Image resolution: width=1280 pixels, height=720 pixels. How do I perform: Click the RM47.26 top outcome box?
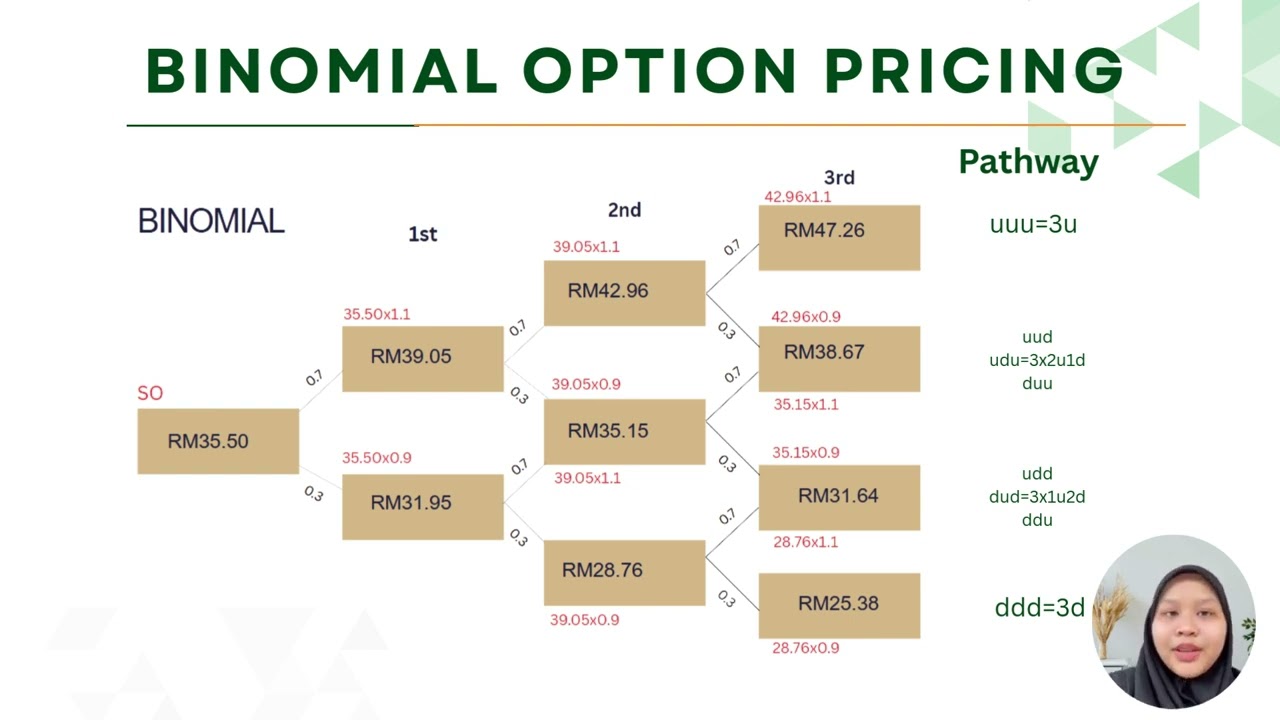(839, 238)
